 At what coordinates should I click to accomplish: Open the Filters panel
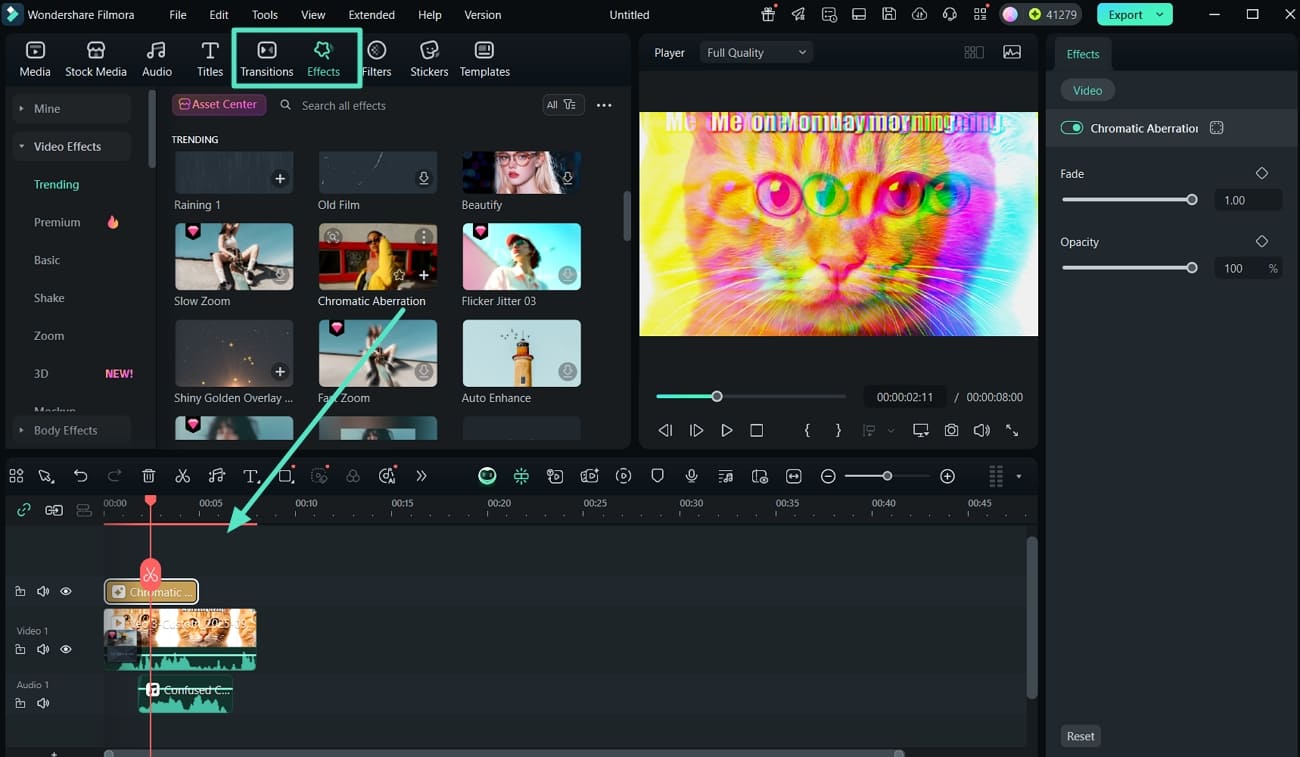point(377,59)
